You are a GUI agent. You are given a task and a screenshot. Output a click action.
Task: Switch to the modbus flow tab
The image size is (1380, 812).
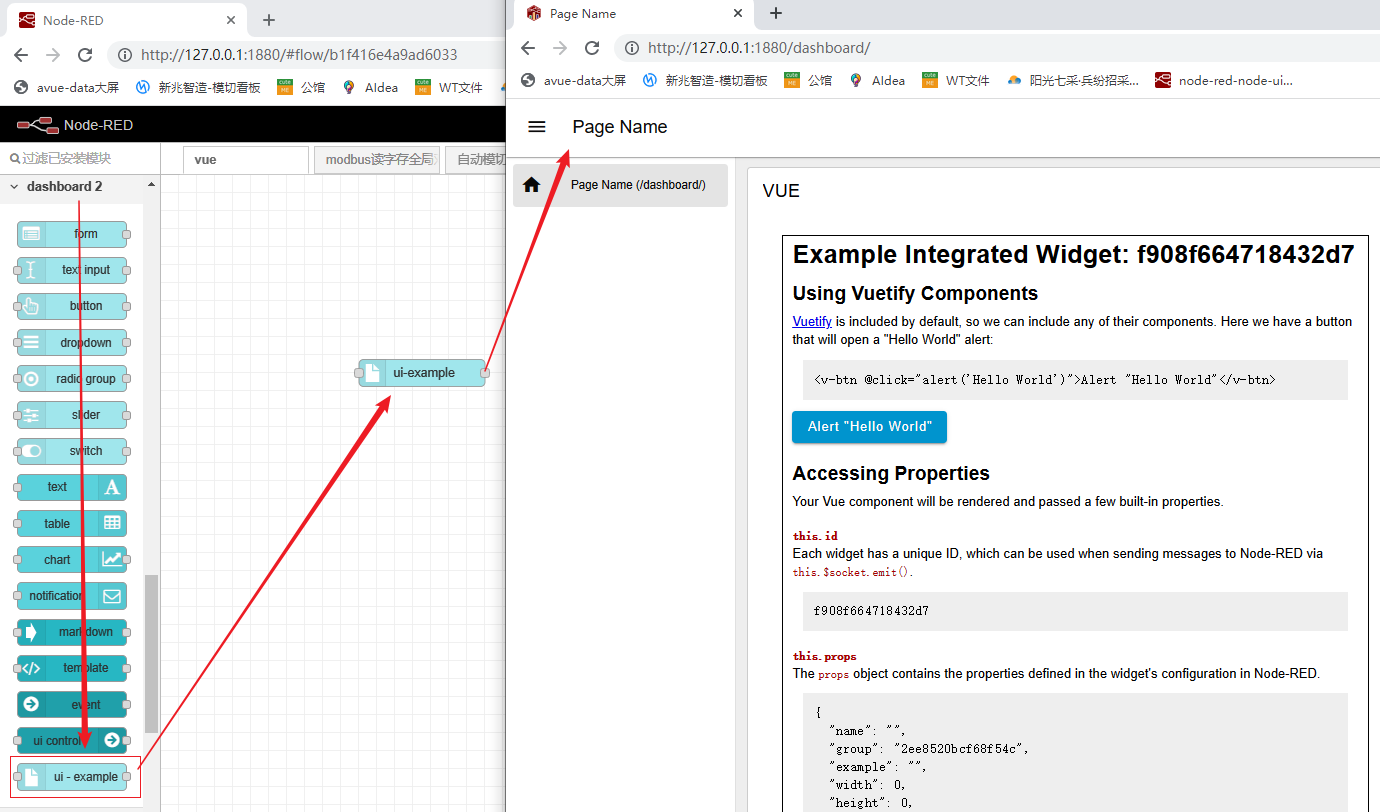(x=376, y=160)
